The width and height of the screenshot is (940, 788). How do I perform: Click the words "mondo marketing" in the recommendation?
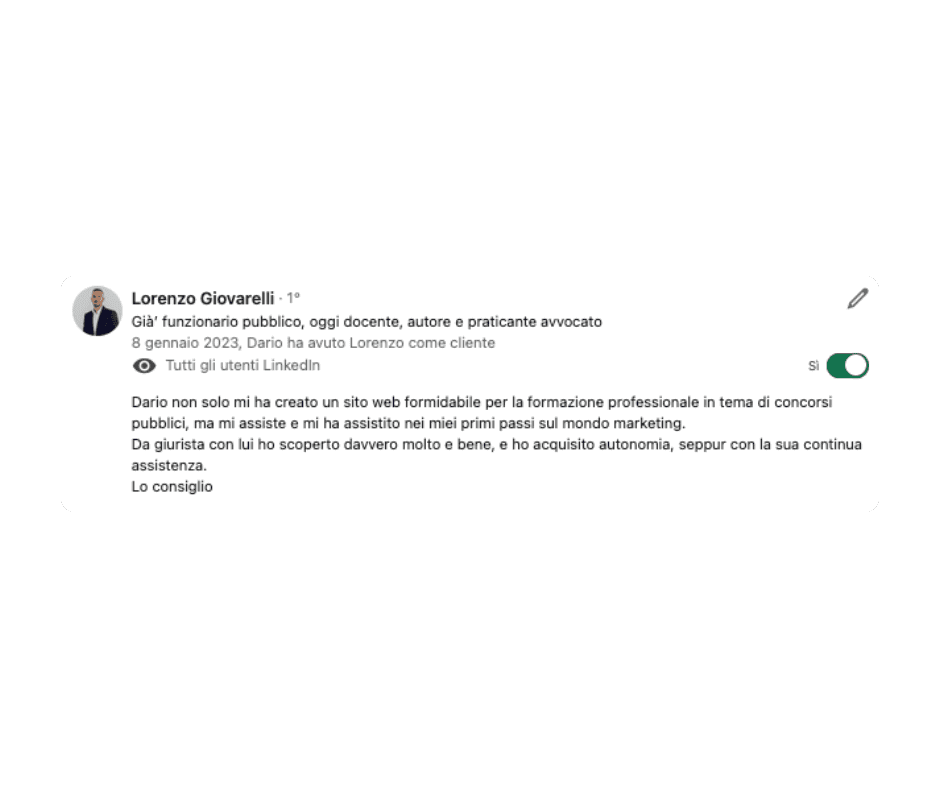coord(623,423)
